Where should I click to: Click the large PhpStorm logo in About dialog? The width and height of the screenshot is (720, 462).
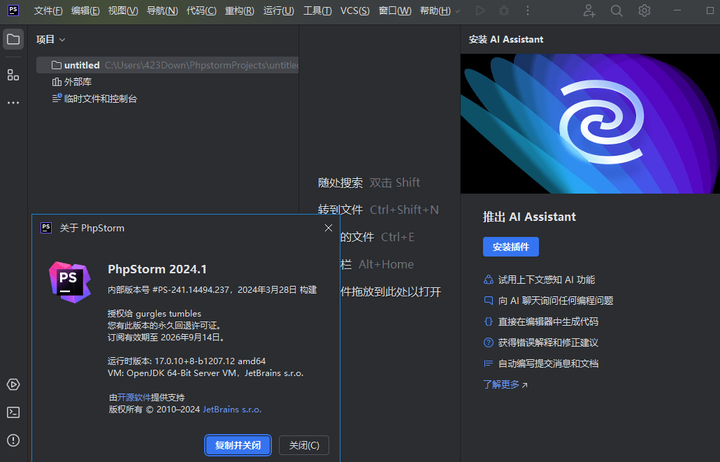click(70, 282)
